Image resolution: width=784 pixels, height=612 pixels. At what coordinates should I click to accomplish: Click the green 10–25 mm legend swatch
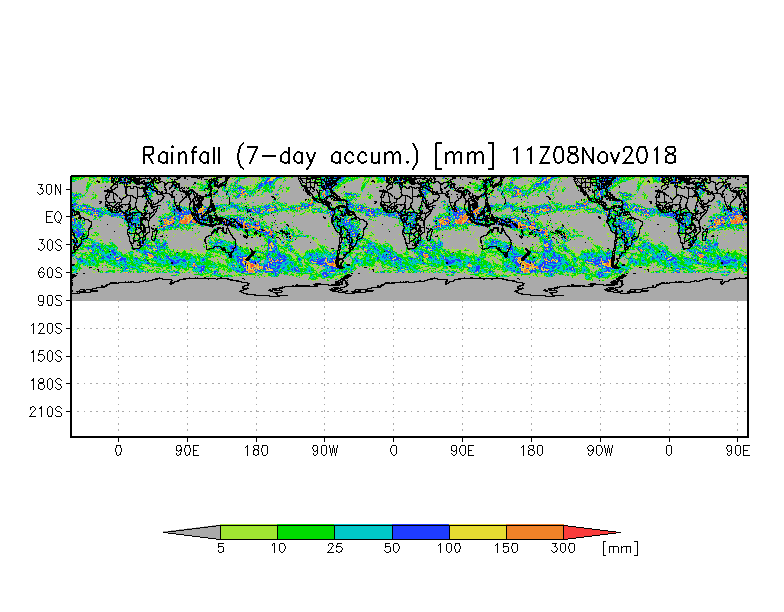click(x=306, y=532)
